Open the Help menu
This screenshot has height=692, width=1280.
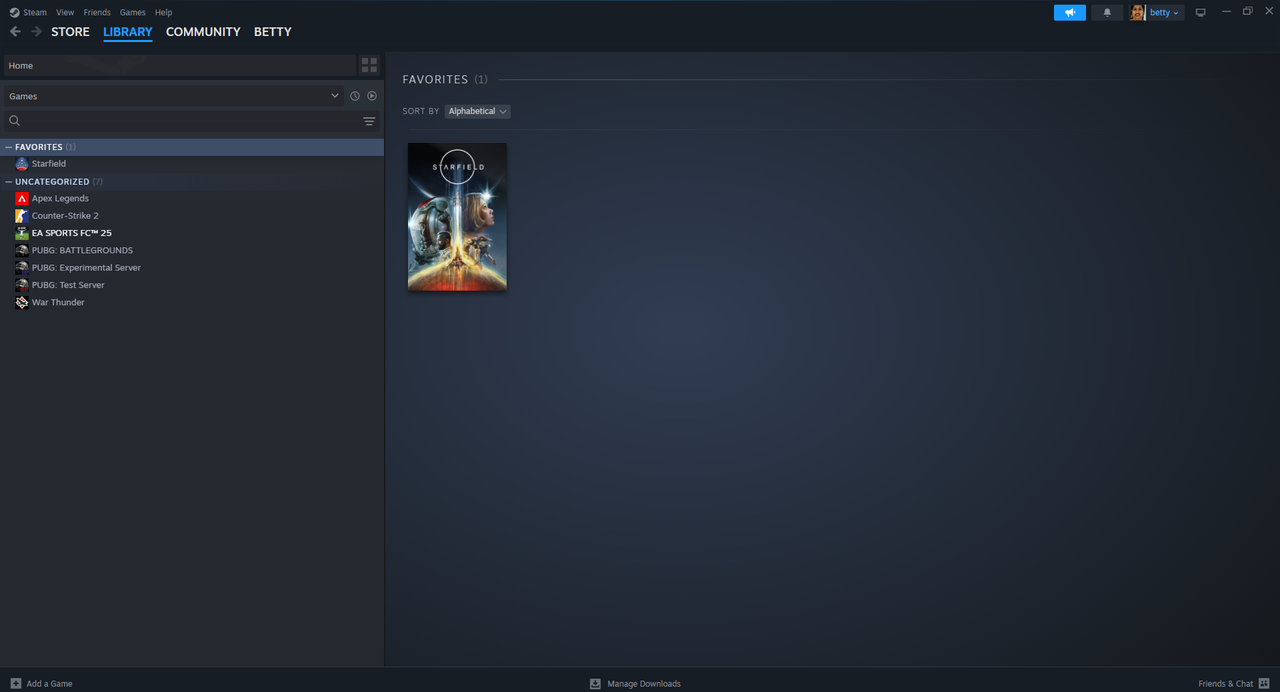[x=164, y=12]
